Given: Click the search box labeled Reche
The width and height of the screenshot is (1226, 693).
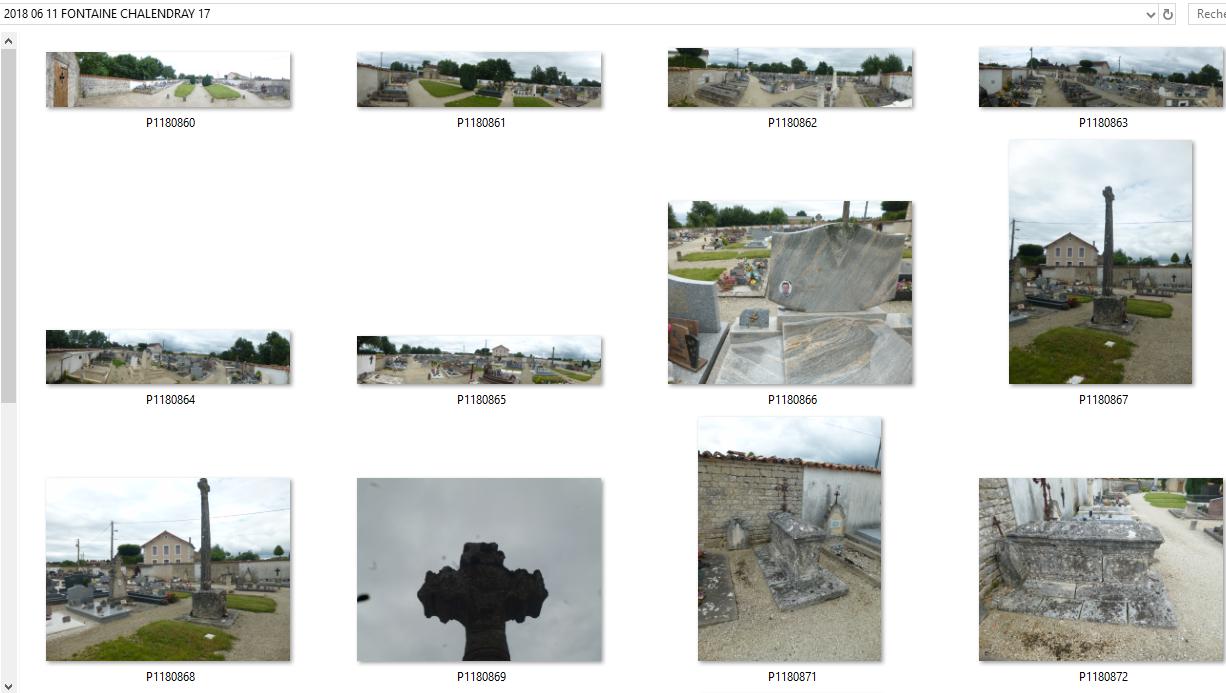Looking at the screenshot, I should (x=1207, y=14).
